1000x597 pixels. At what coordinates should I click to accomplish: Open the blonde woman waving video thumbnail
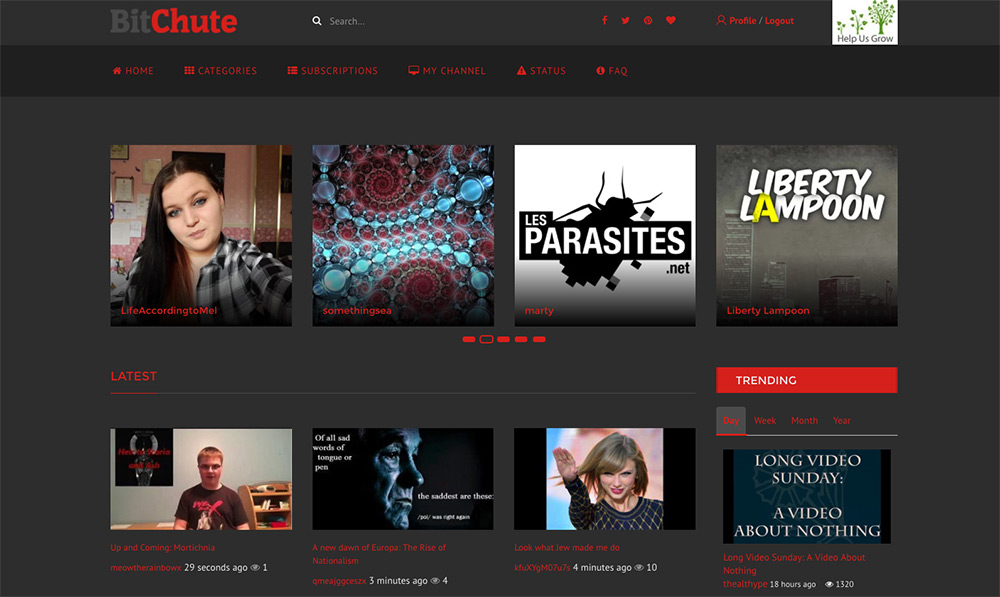[605, 479]
